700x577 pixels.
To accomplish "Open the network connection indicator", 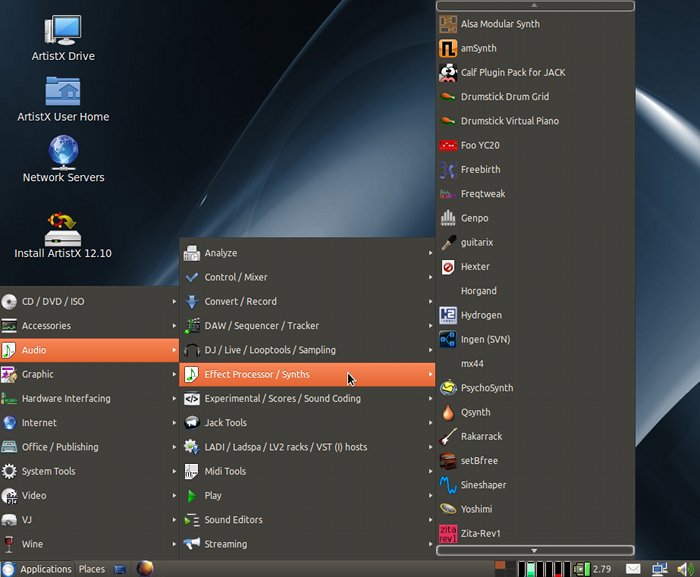I will coord(659,569).
